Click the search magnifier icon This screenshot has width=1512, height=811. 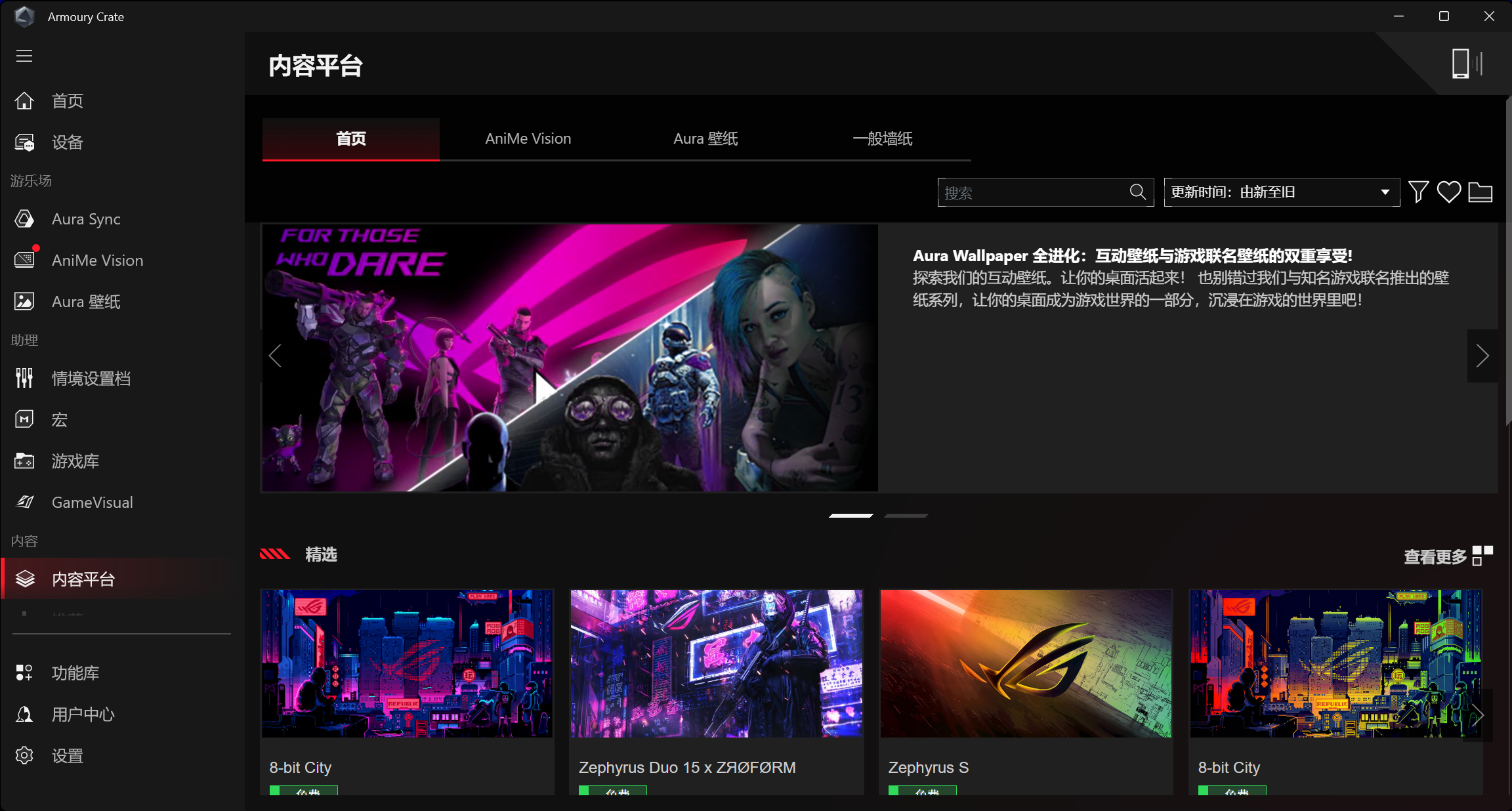[x=1138, y=192]
